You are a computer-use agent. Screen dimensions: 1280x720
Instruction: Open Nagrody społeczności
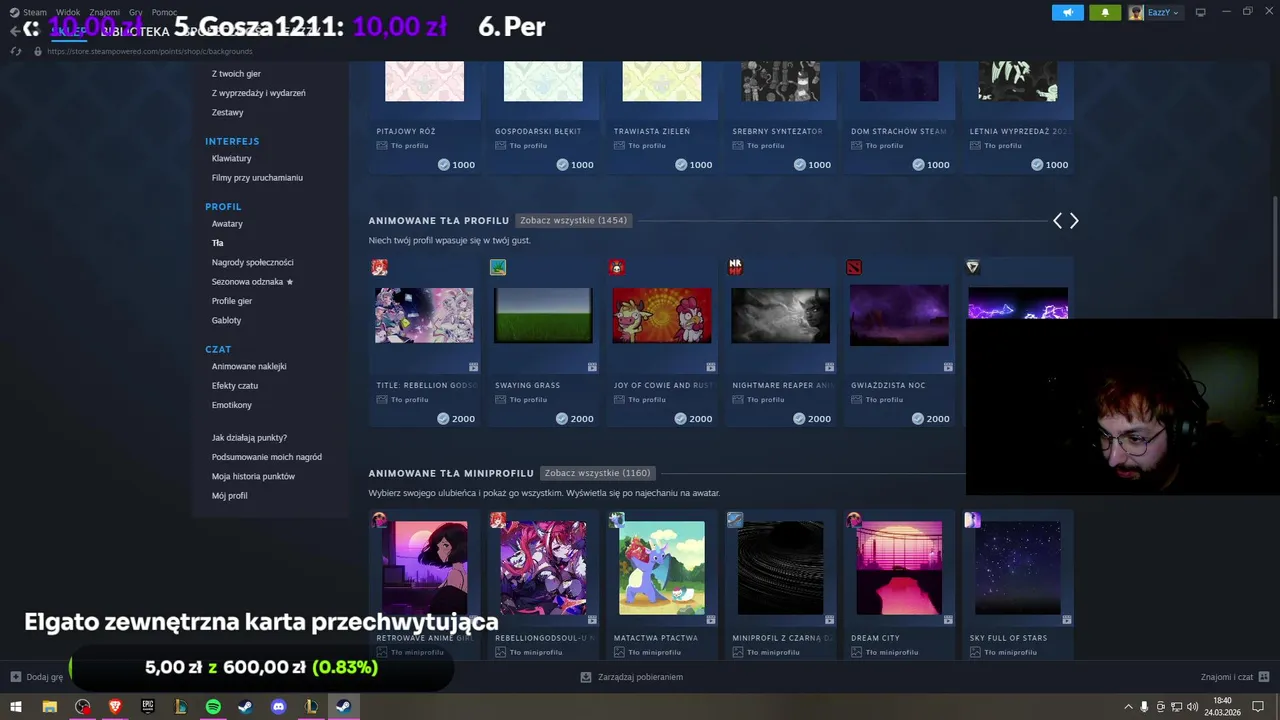point(252,262)
